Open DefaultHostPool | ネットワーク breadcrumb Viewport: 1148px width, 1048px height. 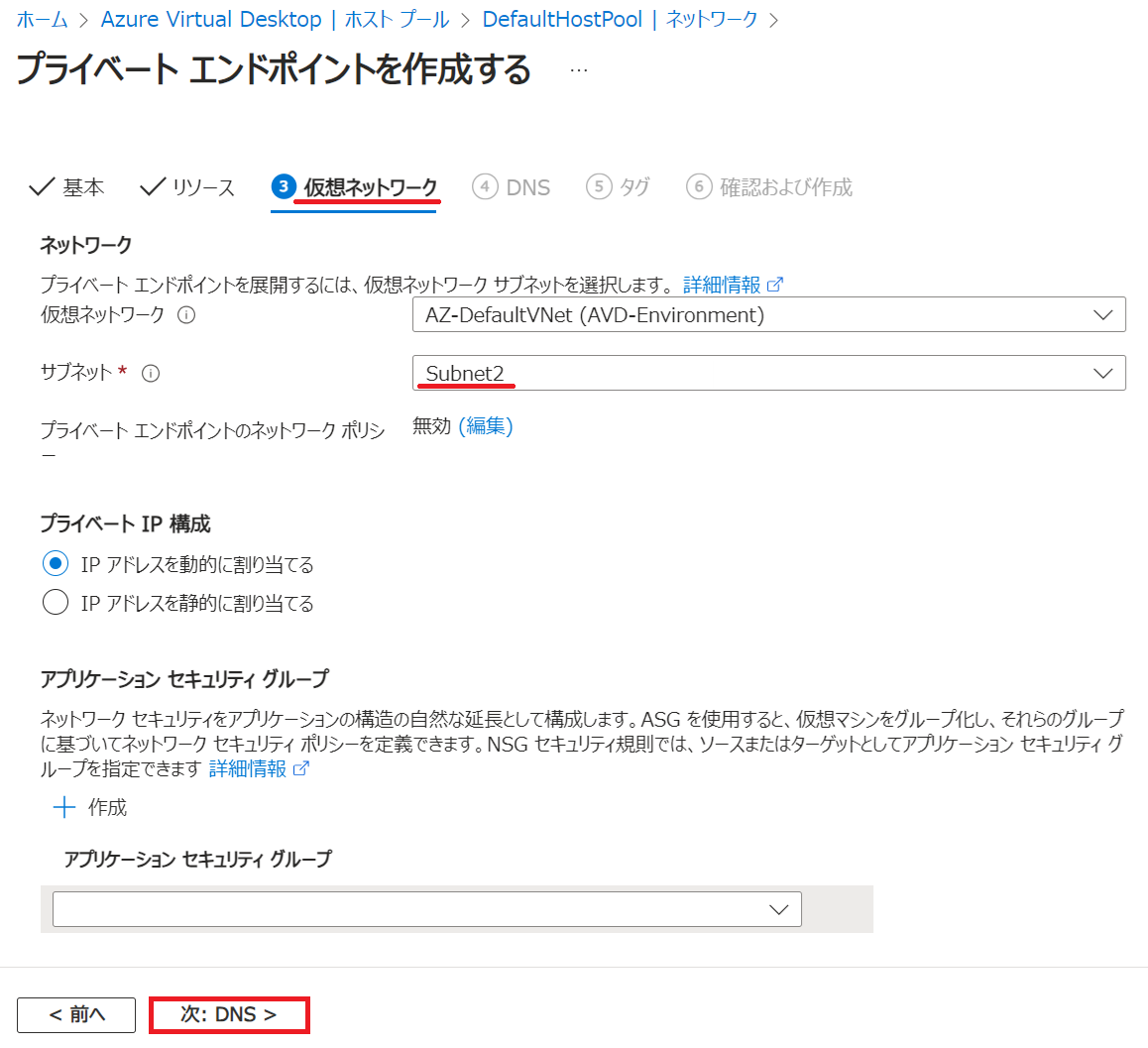pos(620,19)
